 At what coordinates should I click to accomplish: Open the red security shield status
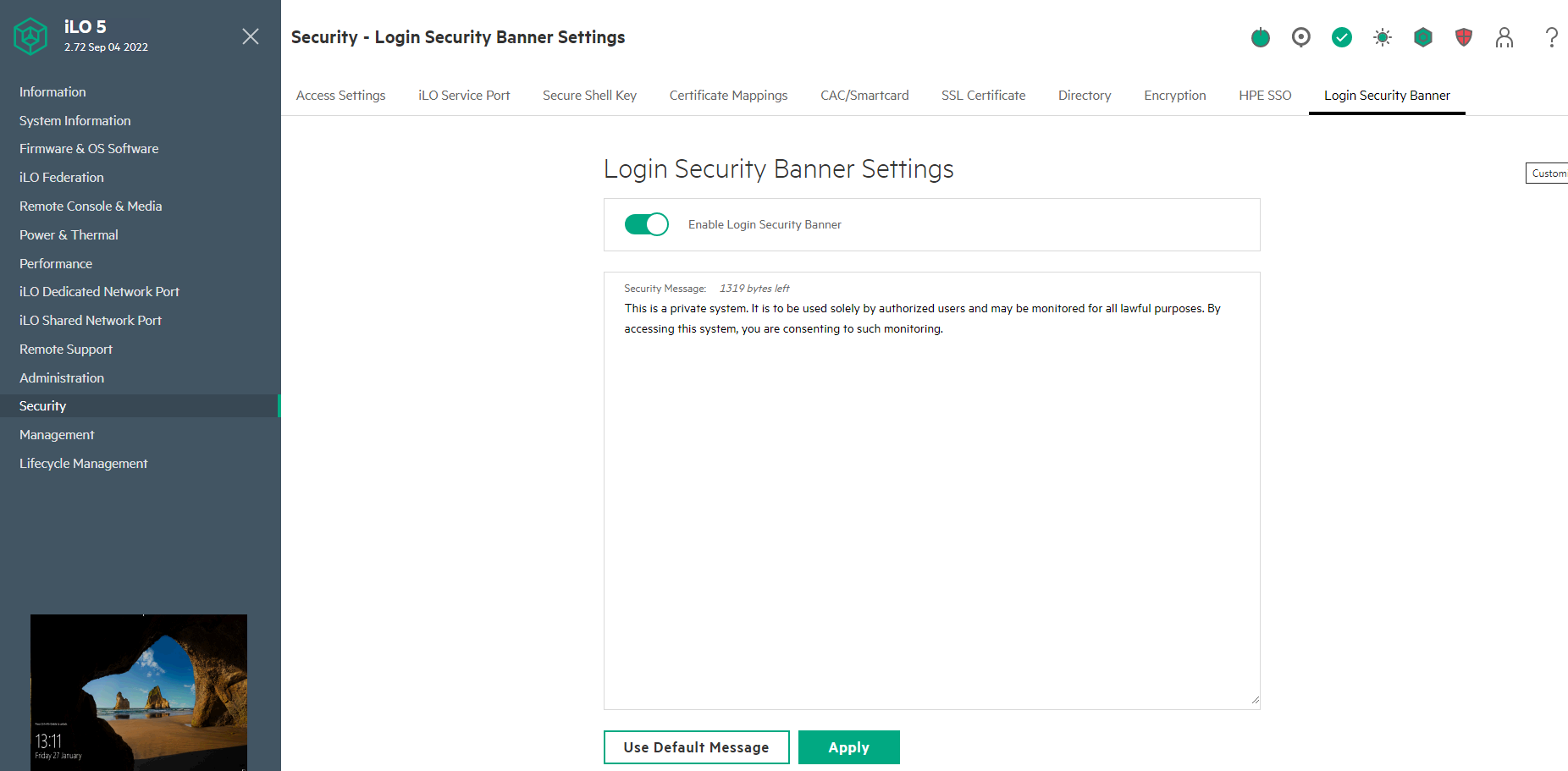[x=1463, y=37]
